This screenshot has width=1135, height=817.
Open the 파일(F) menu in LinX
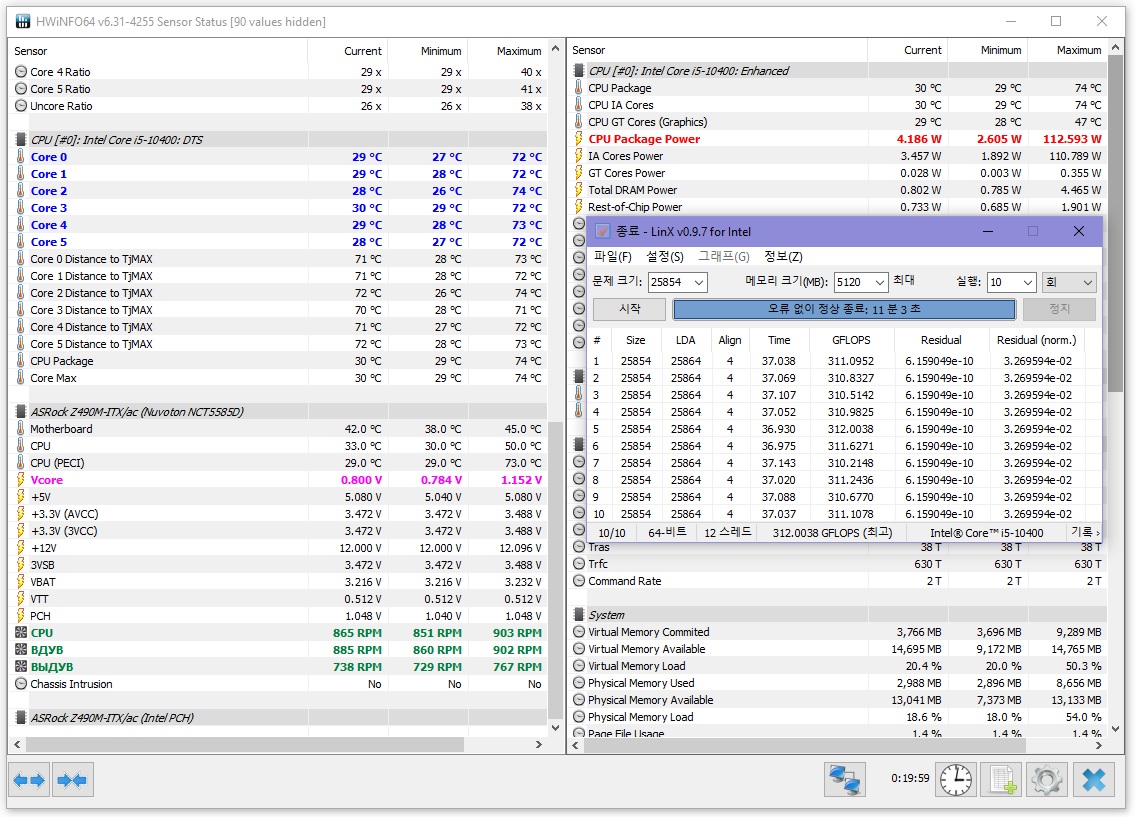click(612, 257)
